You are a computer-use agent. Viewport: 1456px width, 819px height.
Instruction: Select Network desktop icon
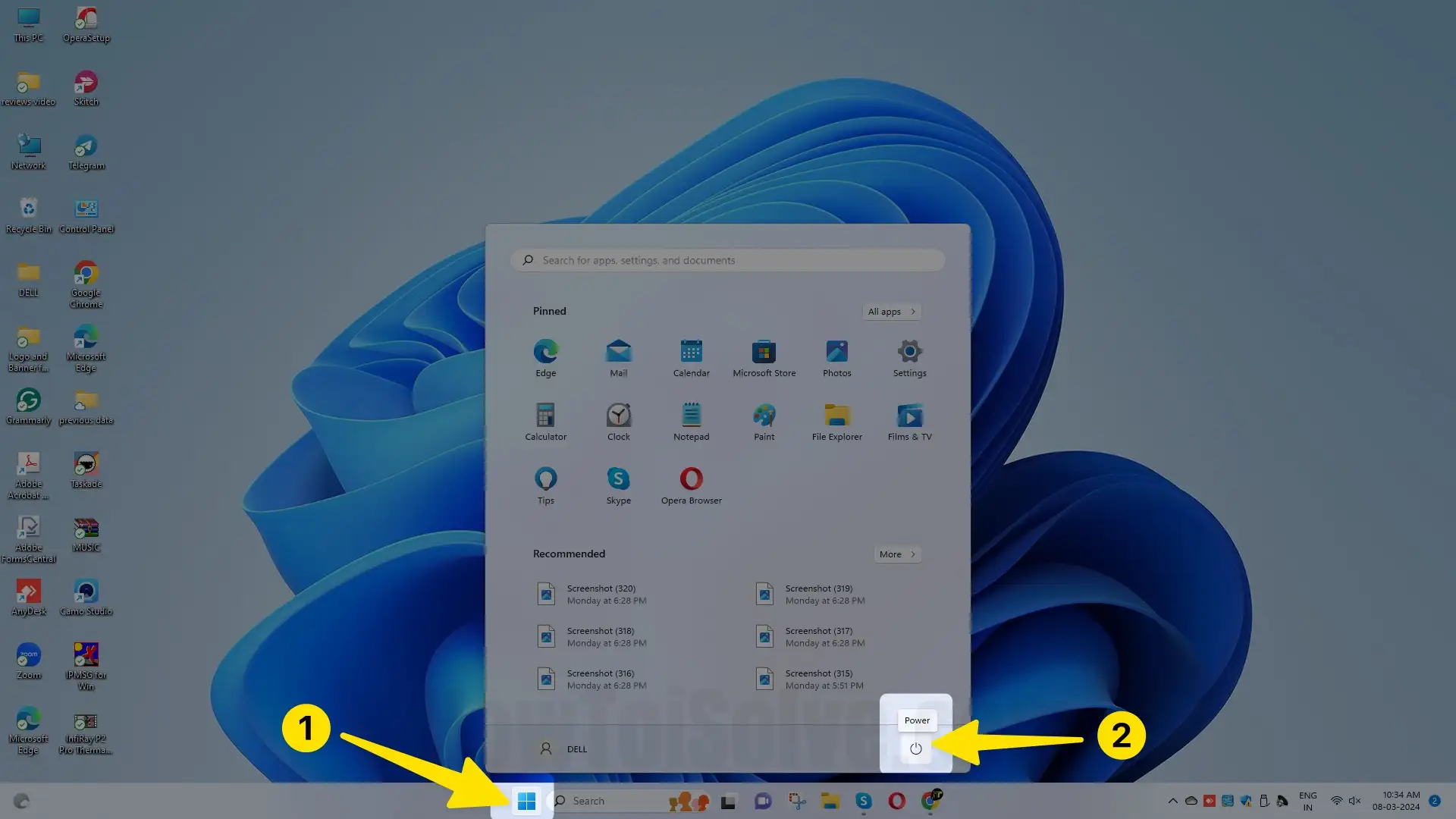tap(29, 152)
